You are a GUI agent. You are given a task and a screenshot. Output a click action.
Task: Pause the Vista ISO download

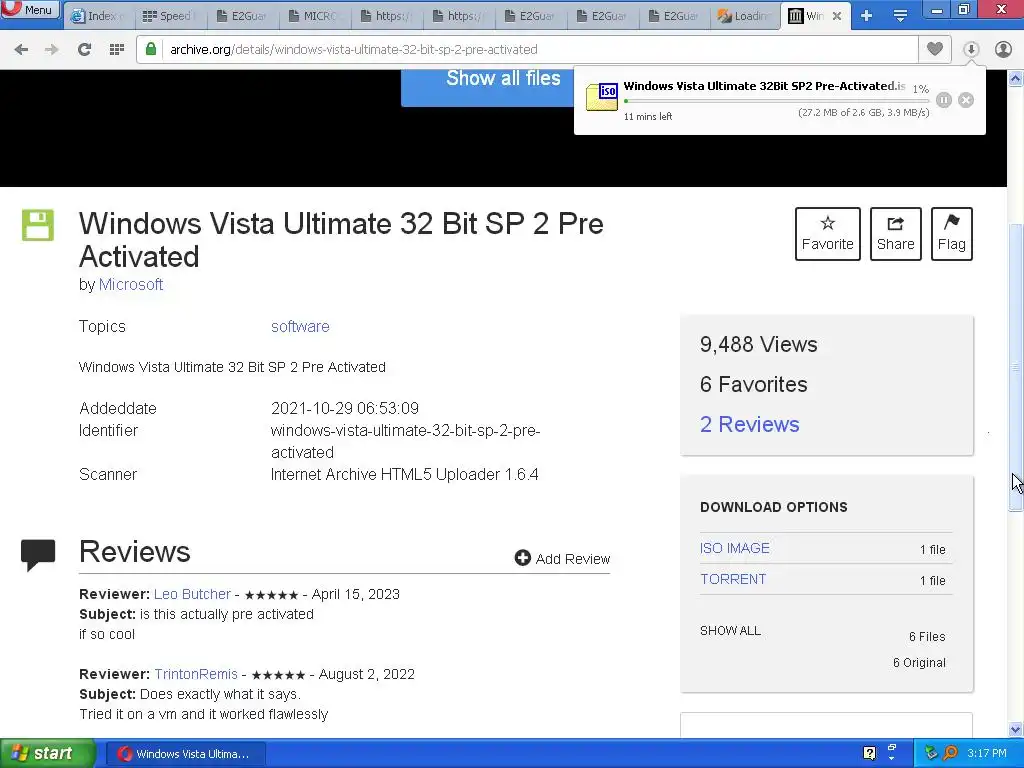tap(944, 100)
